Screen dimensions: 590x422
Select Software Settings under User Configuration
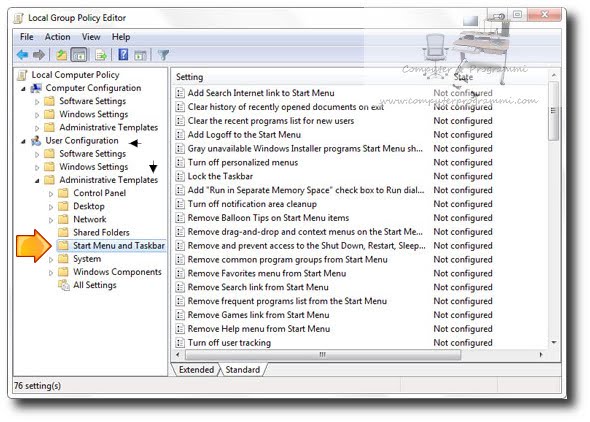coord(93,153)
